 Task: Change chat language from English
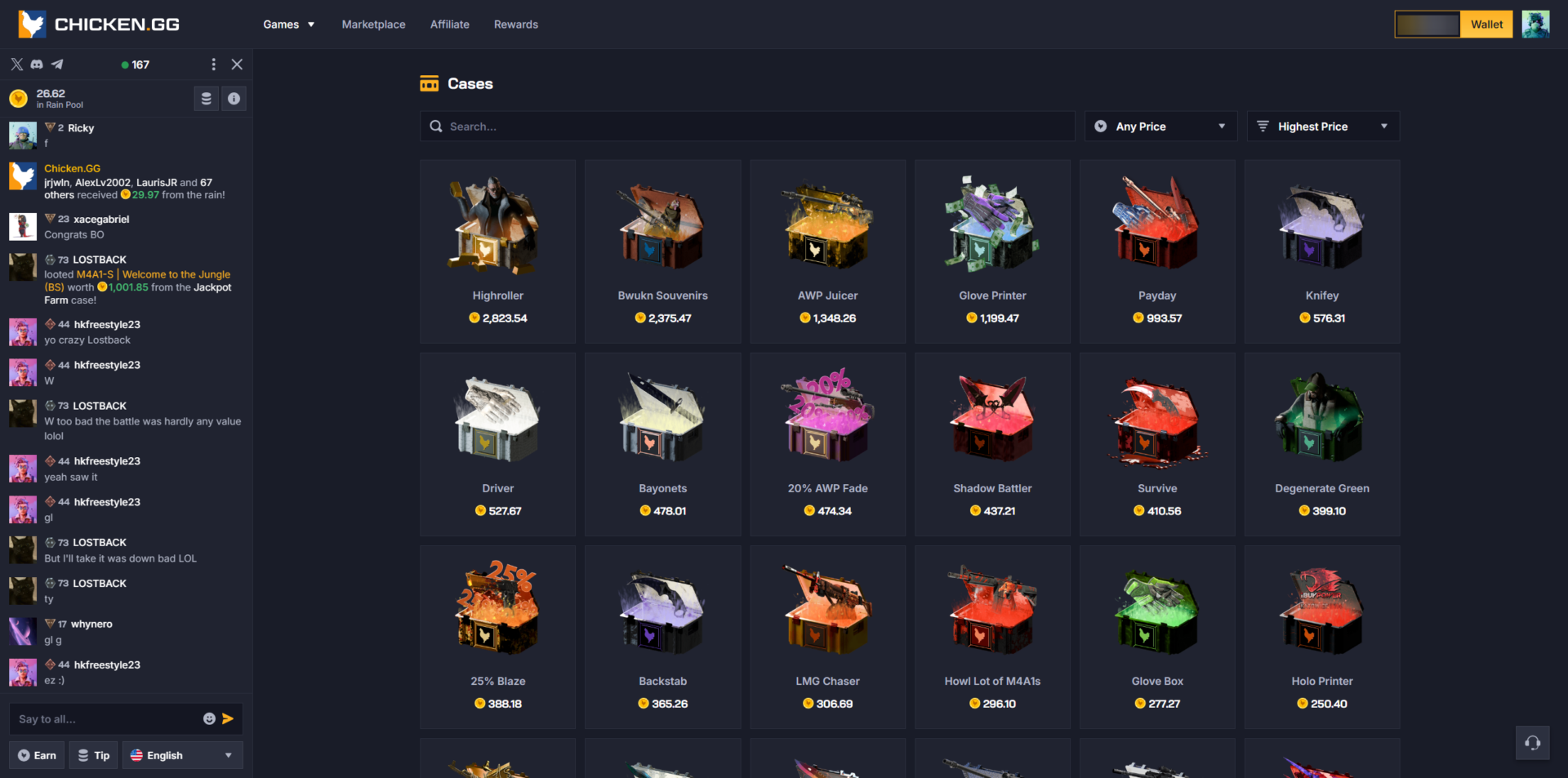pos(183,755)
